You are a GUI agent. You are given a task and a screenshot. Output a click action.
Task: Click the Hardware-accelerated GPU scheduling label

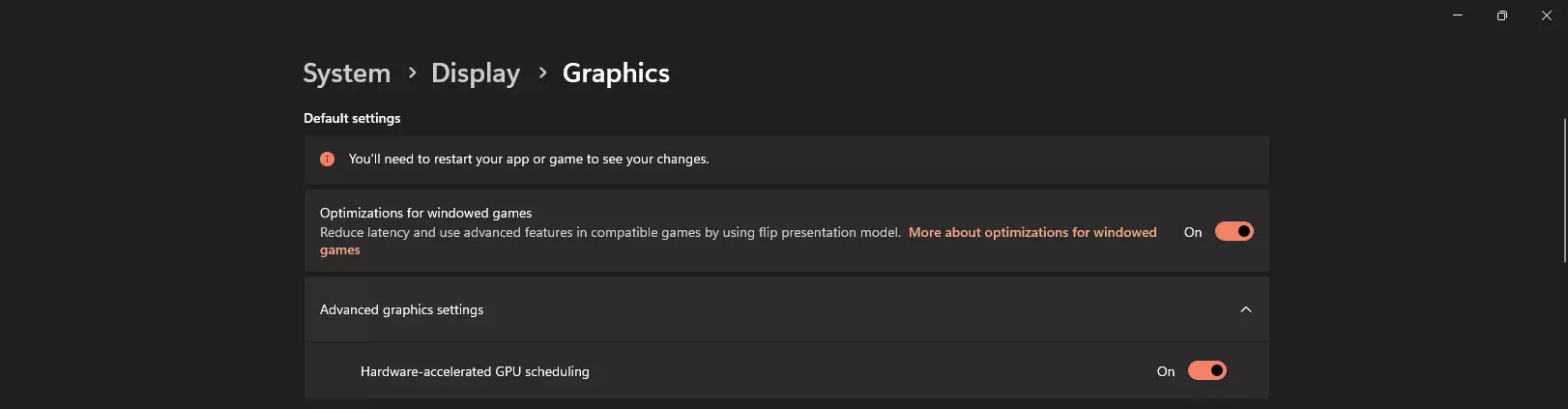tap(475, 371)
